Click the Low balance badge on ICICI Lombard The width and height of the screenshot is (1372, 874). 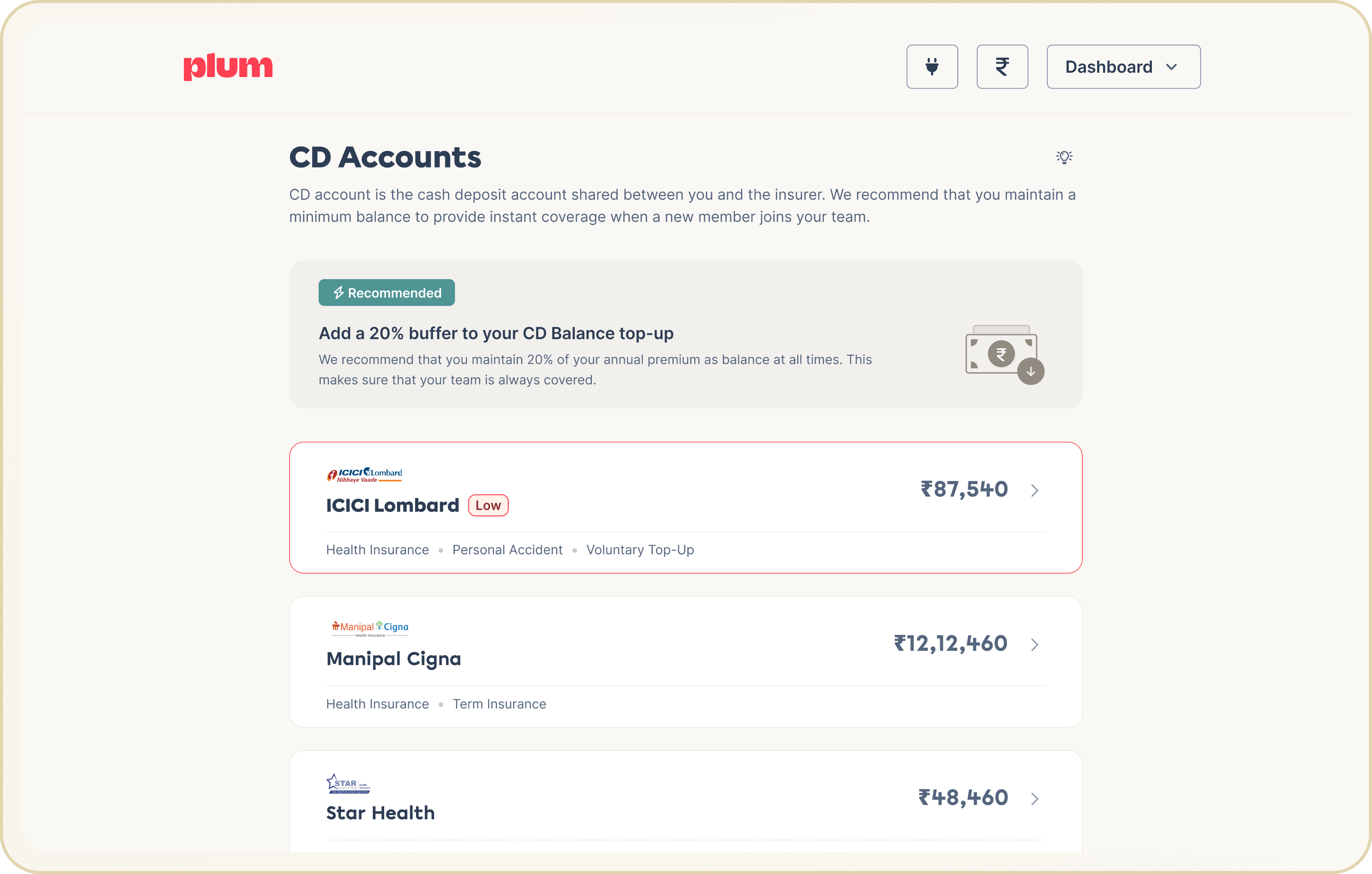[488, 505]
